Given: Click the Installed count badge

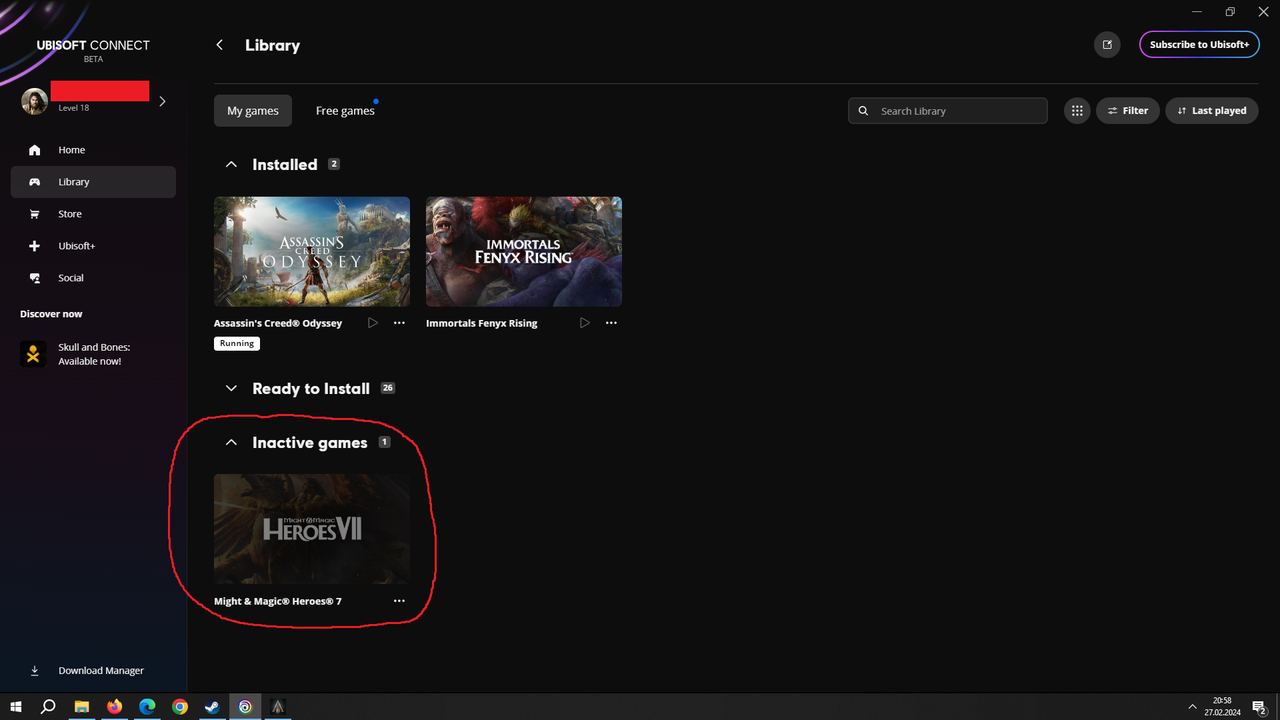Looking at the screenshot, I should coord(334,164).
